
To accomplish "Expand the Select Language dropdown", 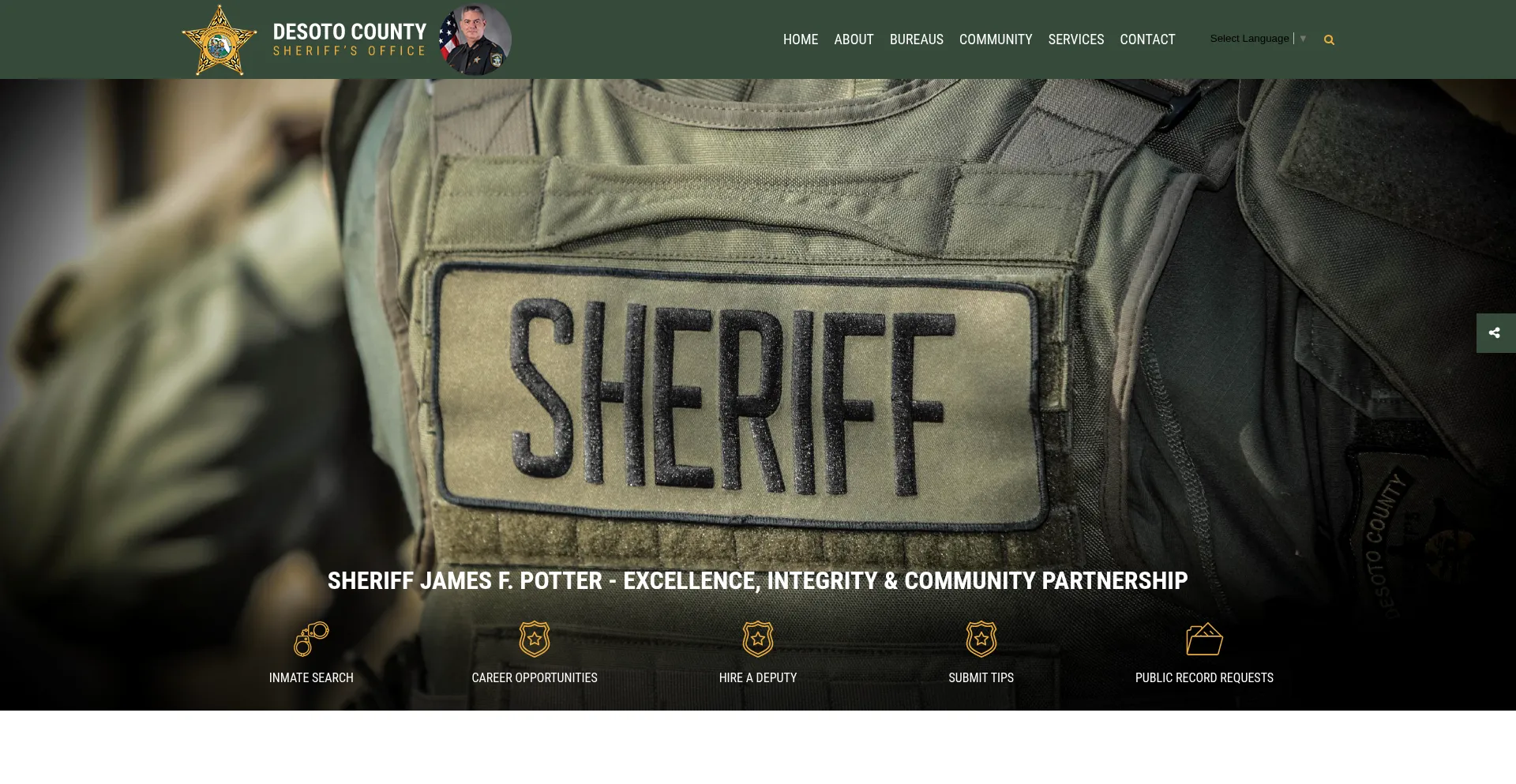I will coord(1257,39).
